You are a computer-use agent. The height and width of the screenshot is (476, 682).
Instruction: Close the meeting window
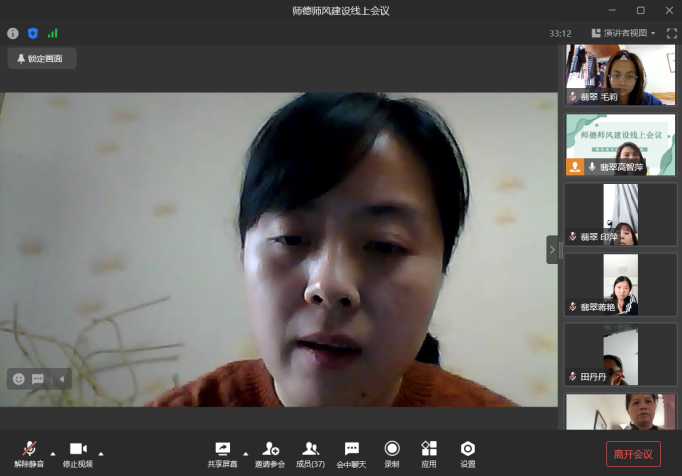pyautogui.click(x=669, y=10)
